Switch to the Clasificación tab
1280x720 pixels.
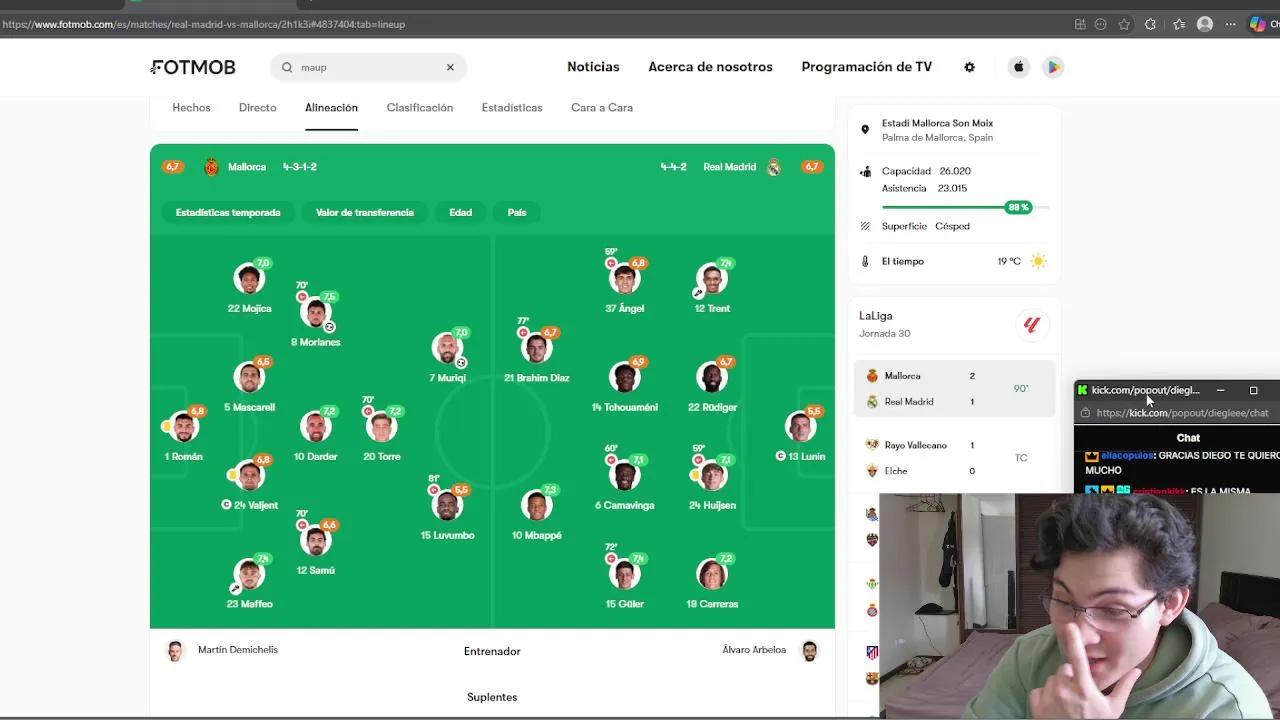coord(420,108)
